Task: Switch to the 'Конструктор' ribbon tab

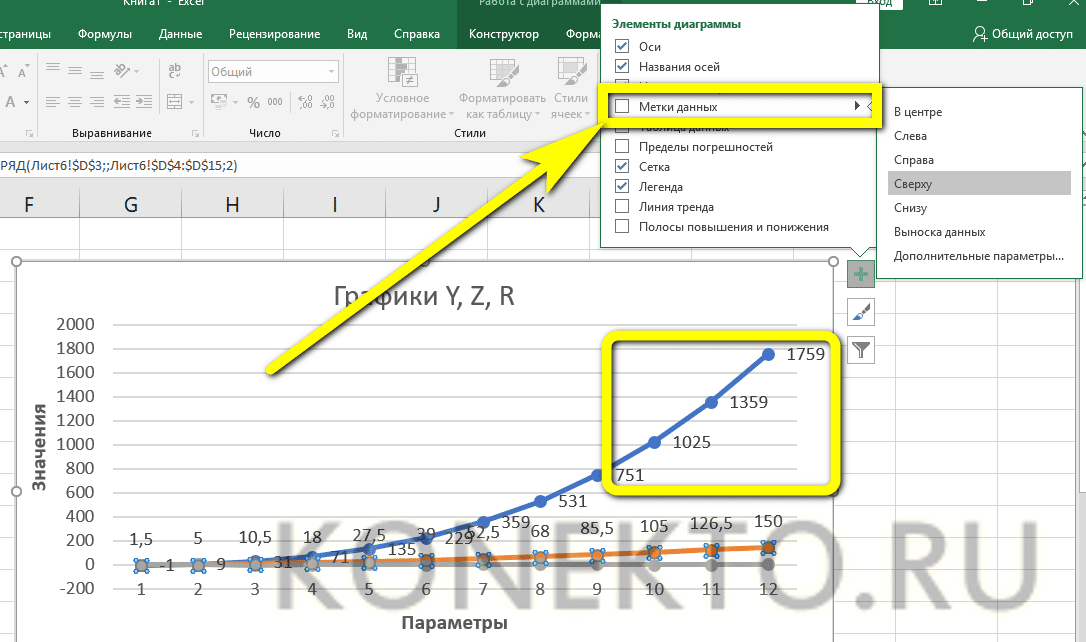Action: tap(504, 34)
